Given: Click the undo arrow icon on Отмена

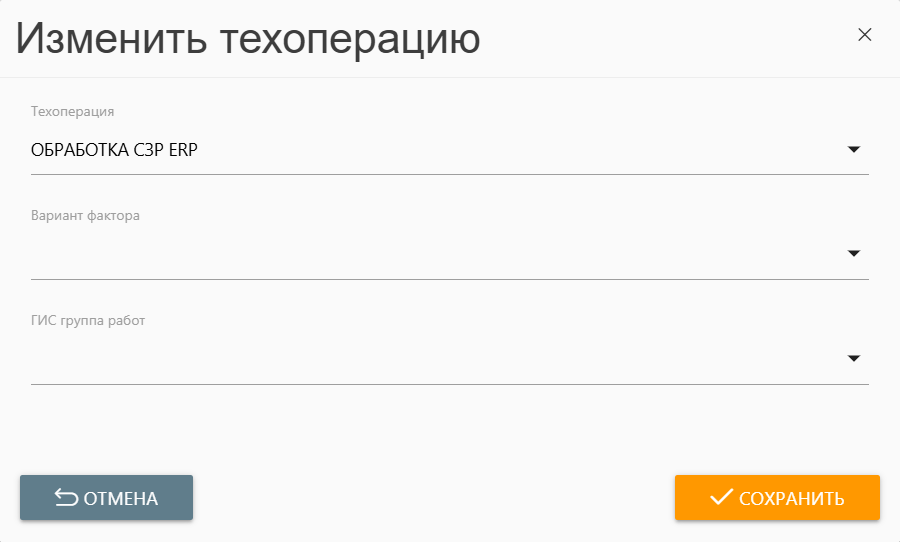Looking at the screenshot, I should point(66,498).
